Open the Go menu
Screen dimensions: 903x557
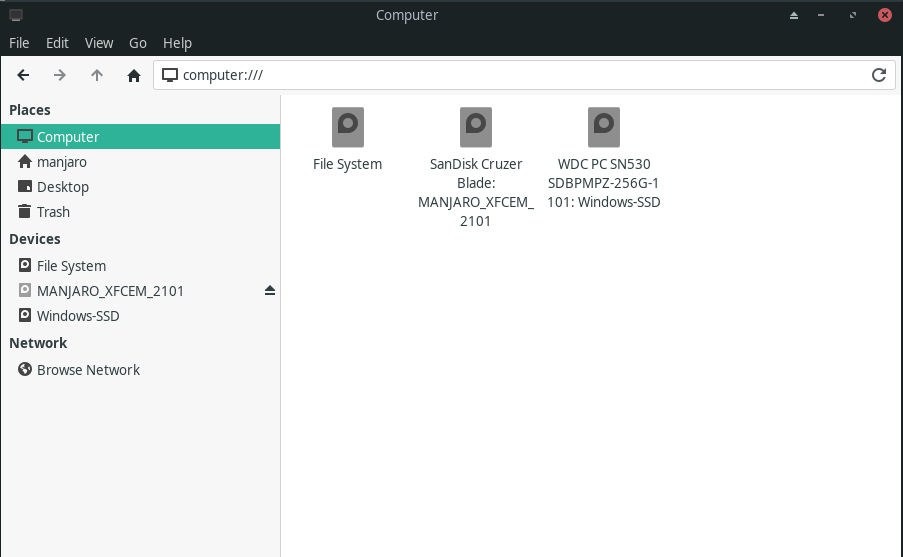pos(138,43)
